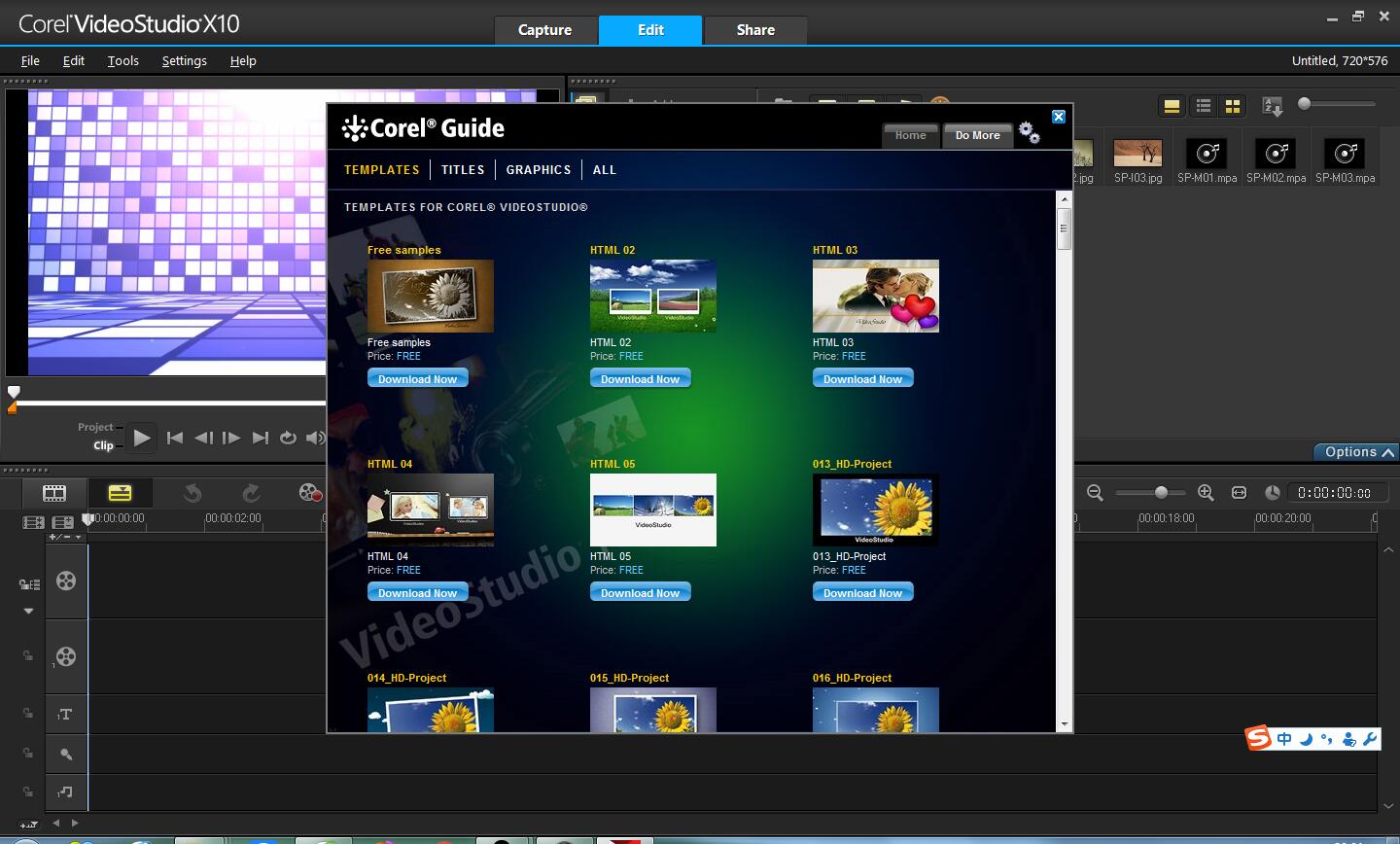The width and height of the screenshot is (1400, 844).
Task: Click the project duration clock icon
Action: click(x=1272, y=493)
